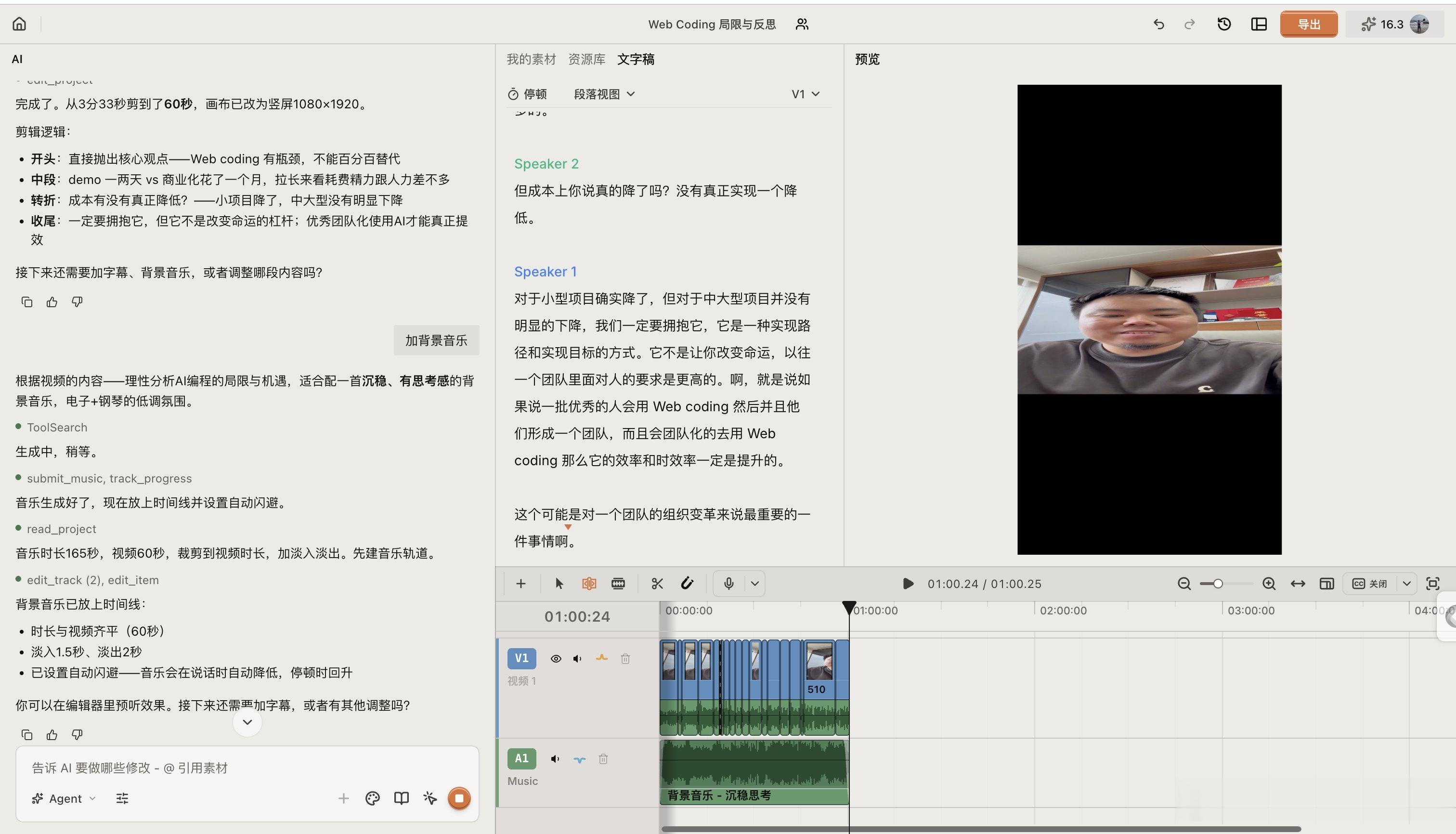Toggle the orange ripple edit tool

click(x=589, y=584)
